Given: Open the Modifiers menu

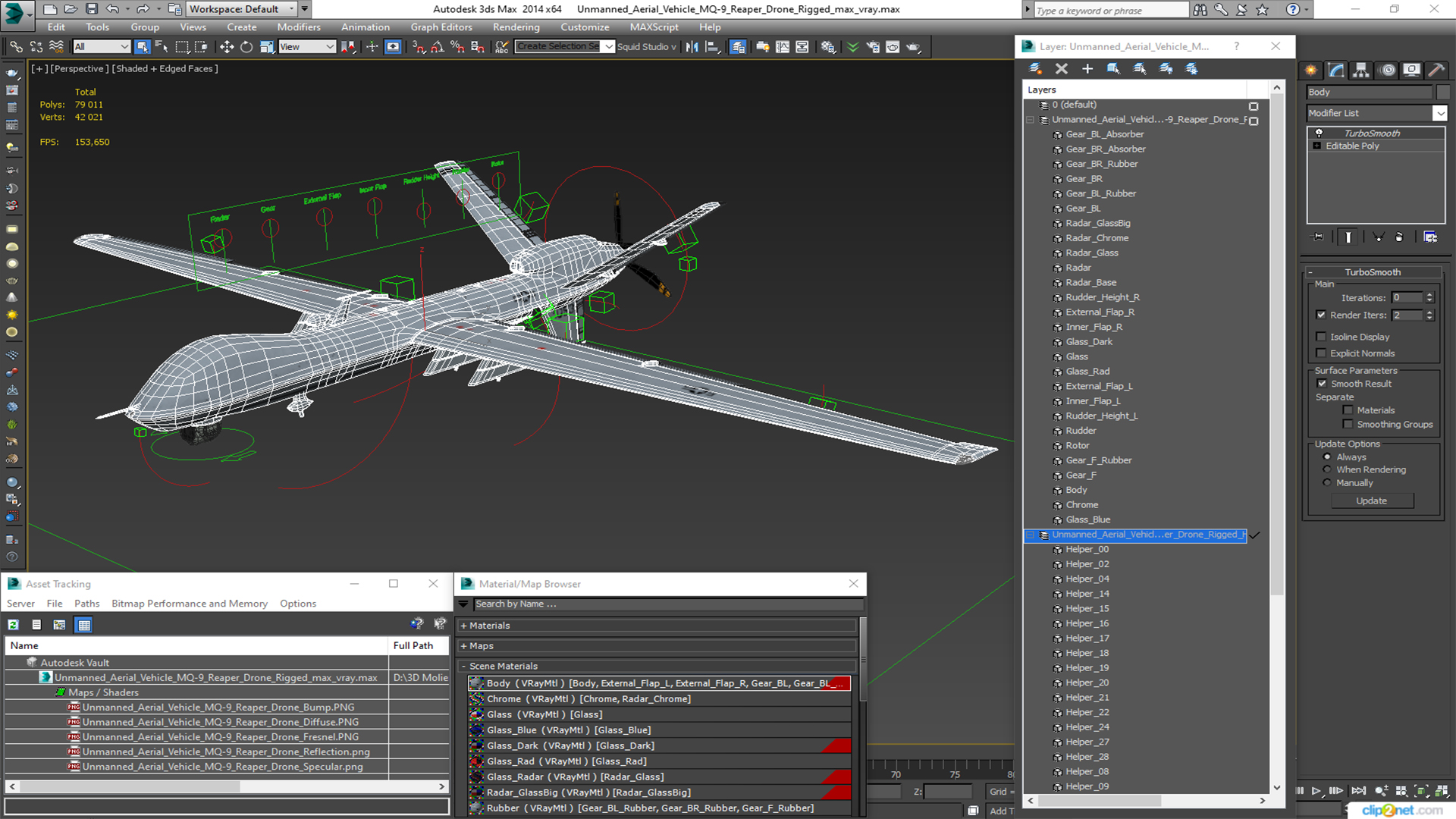Looking at the screenshot, I should [299, 27].
